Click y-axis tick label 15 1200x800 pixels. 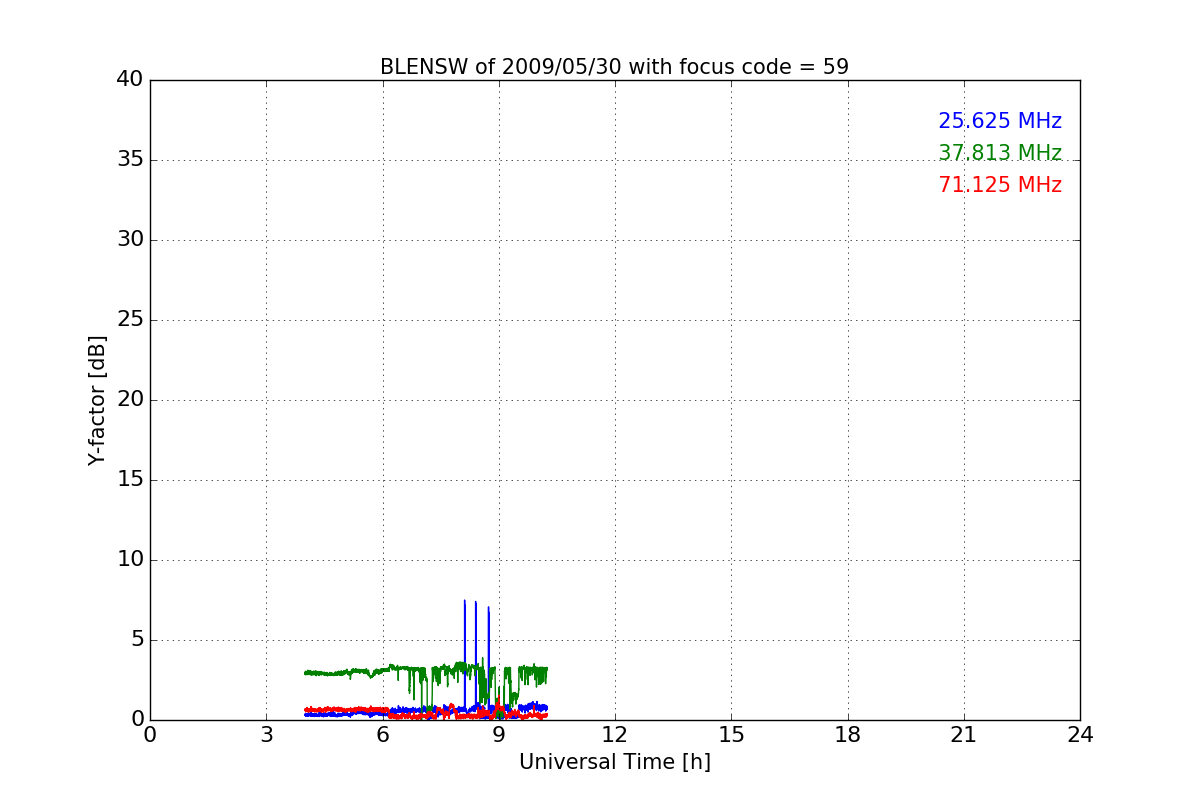(x=130, y=480)
